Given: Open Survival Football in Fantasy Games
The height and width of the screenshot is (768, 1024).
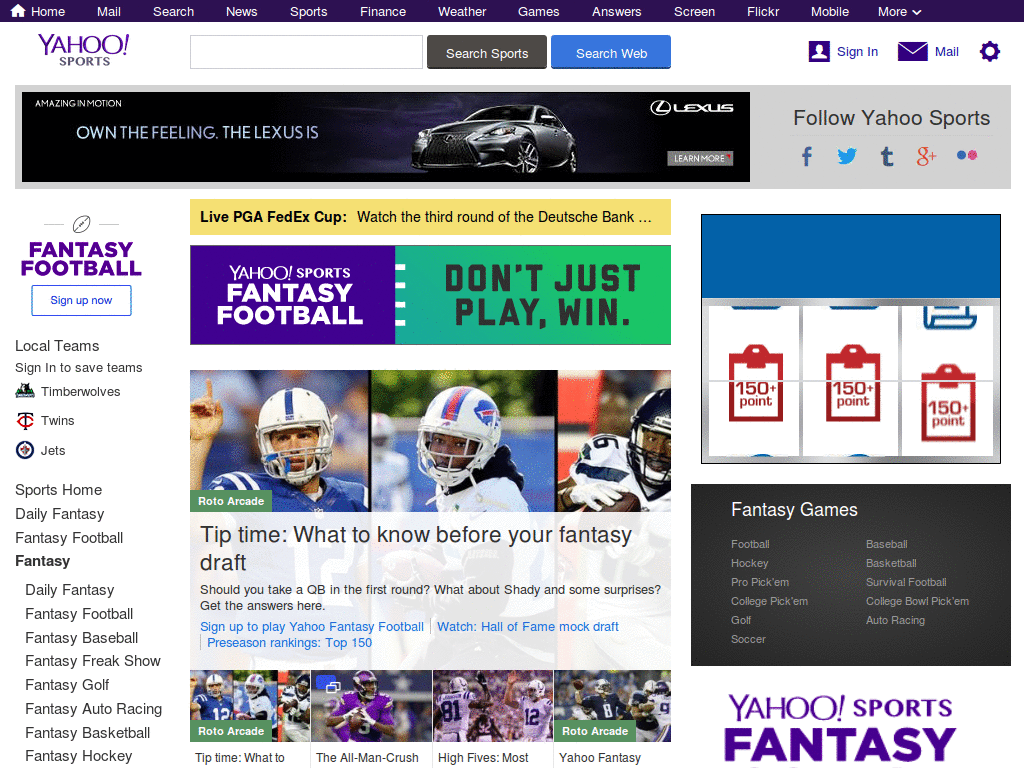Looking at the screenshot, I should coord(906,582).
